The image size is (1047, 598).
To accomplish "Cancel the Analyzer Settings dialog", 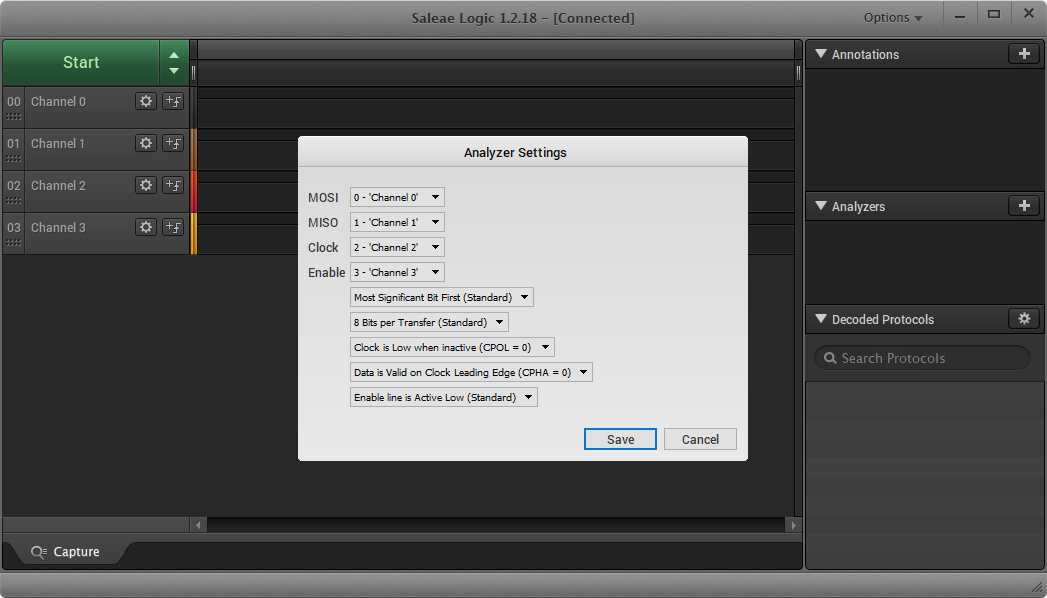I will pos(700,440).
